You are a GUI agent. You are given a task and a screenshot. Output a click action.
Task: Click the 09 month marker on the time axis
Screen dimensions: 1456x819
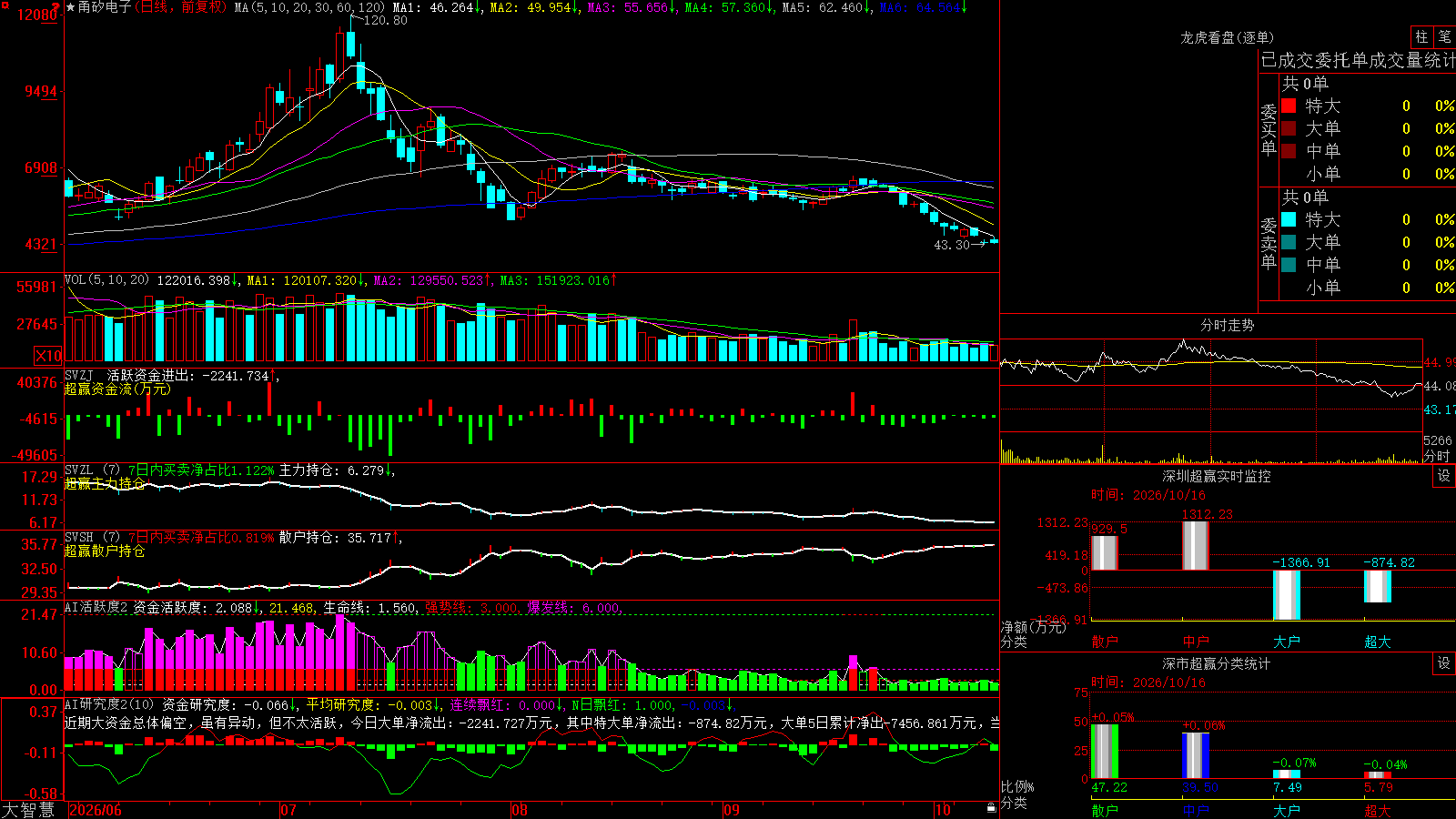point(732,810)
